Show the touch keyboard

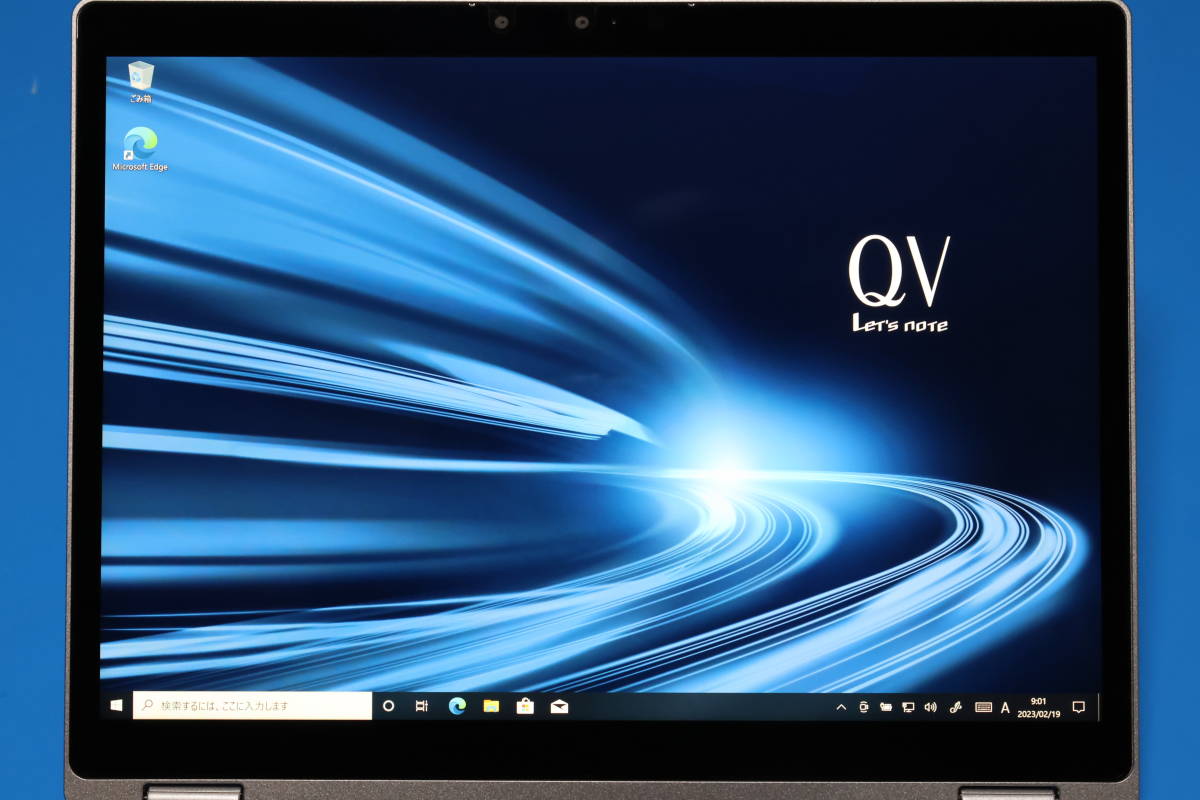pyautogui.click(x=983, y=707)
